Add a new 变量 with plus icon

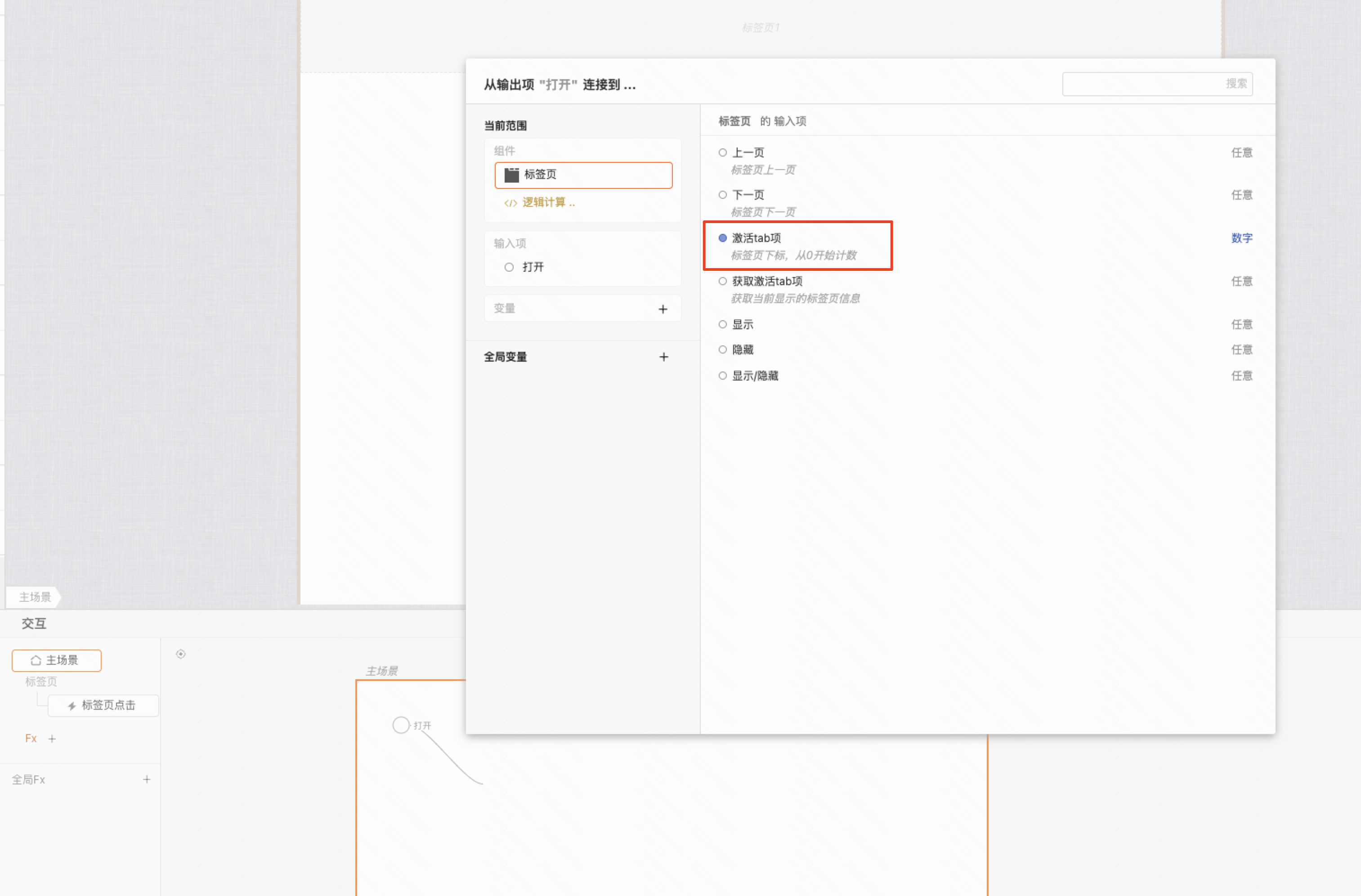coord(663,309)
